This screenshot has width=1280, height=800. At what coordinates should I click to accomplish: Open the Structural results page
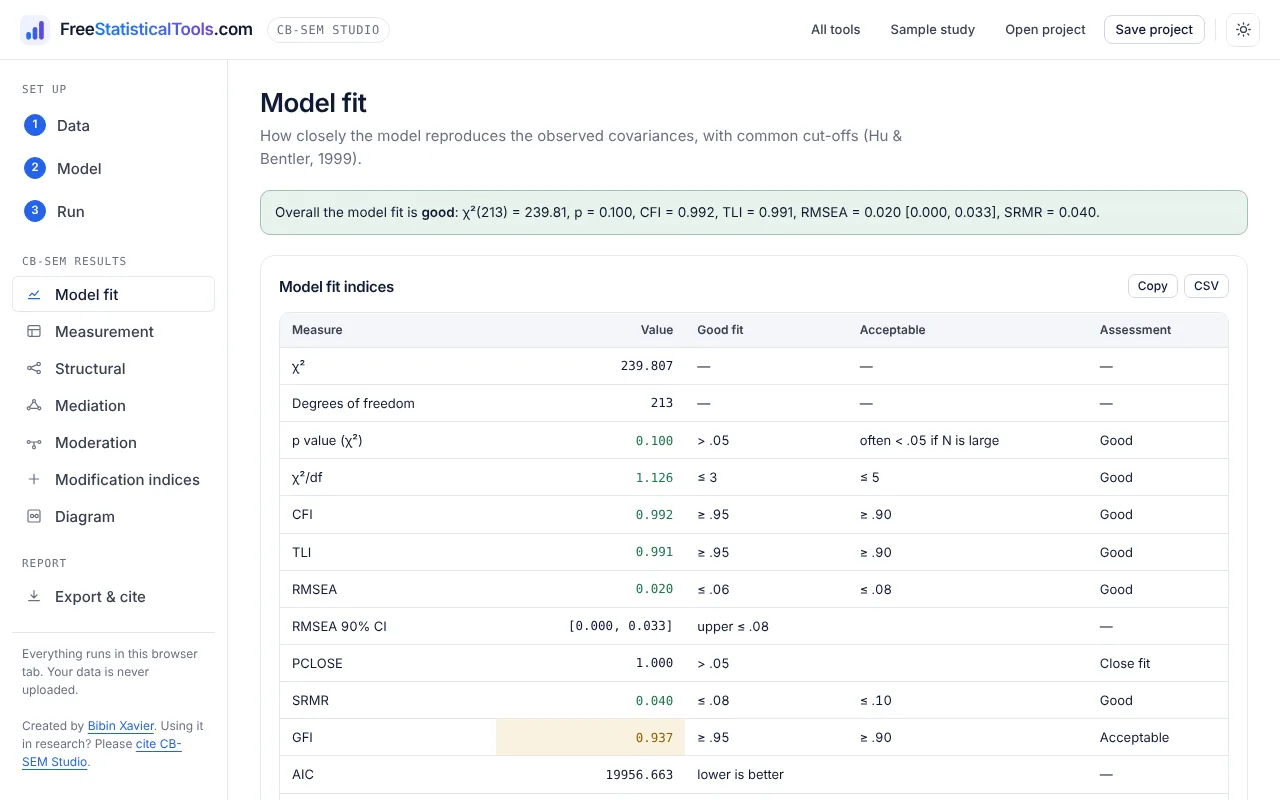pyautogui.click(x=113, y=369)
